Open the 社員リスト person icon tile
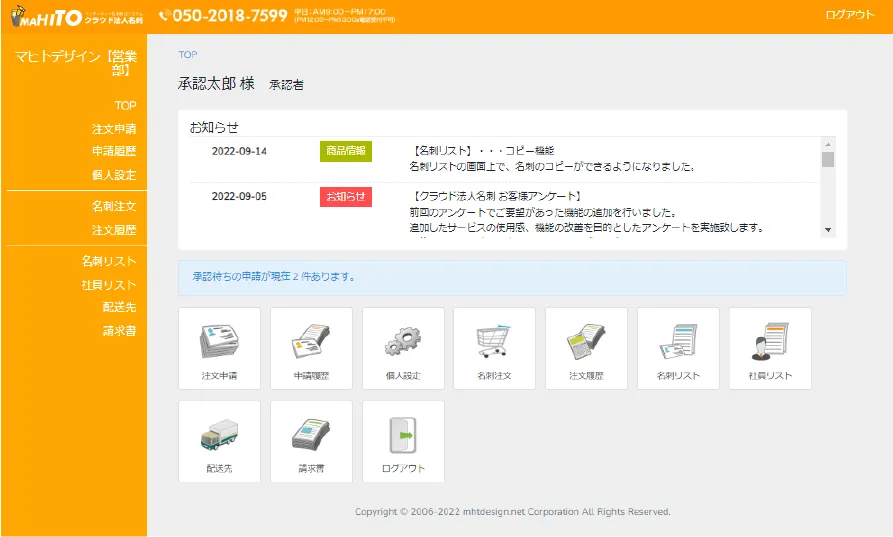The image size is (893, 537). coord(771,349)
